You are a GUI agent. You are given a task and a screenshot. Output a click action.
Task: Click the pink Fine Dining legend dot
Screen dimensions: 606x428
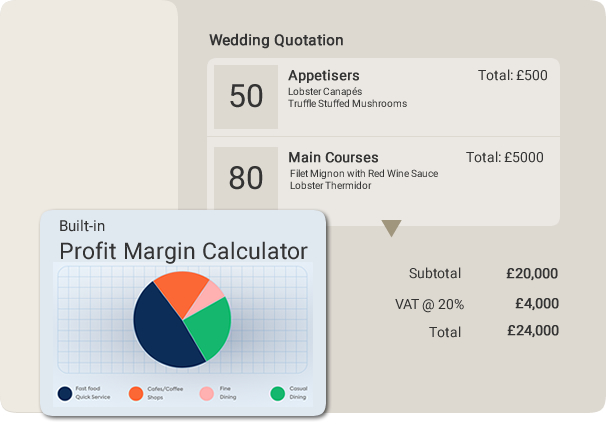tap(207, 393)
